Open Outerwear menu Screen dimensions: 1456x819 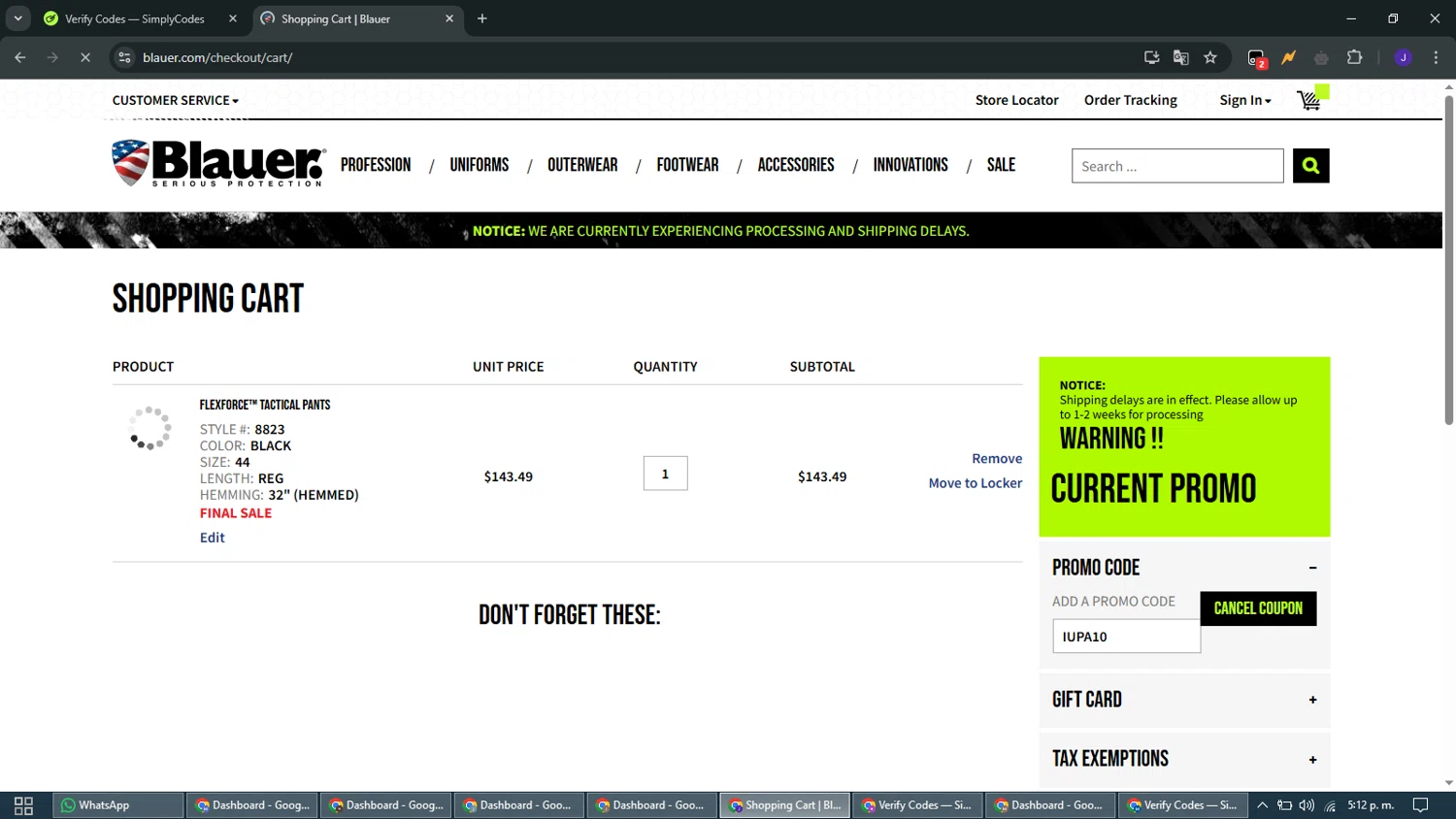(x=582, y=165)
